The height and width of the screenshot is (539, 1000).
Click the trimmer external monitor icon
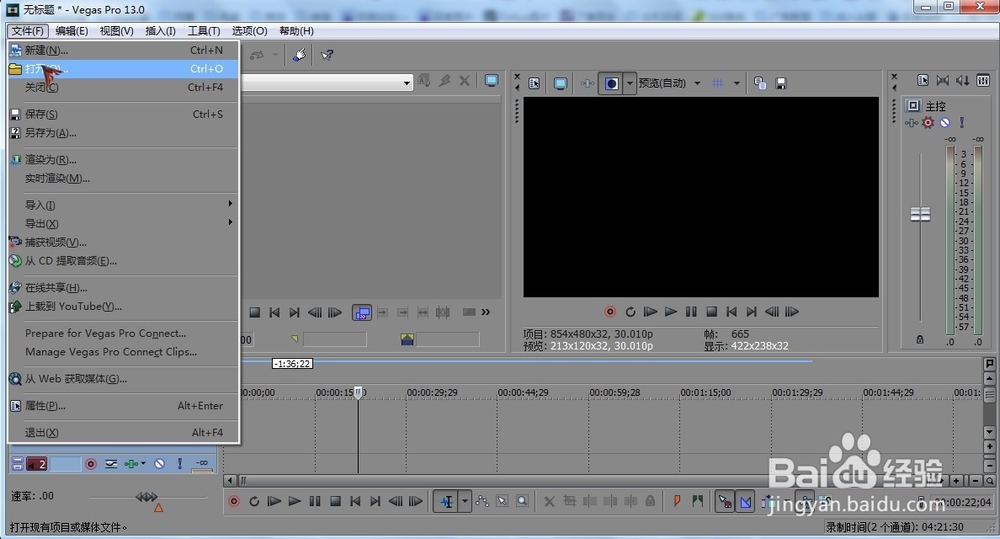click(x=491, y=81)
